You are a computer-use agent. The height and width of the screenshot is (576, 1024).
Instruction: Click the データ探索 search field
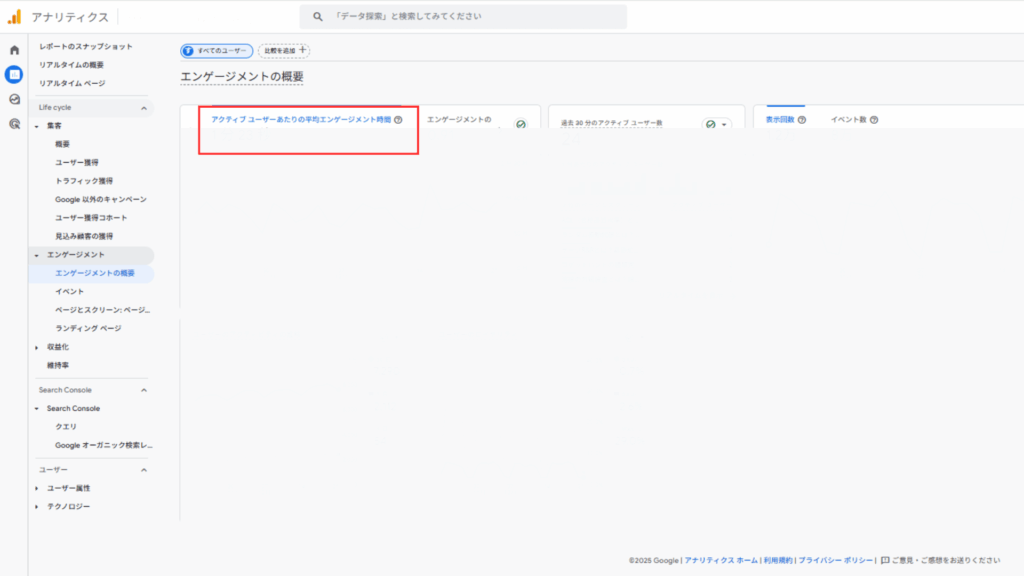click(470, 17)
